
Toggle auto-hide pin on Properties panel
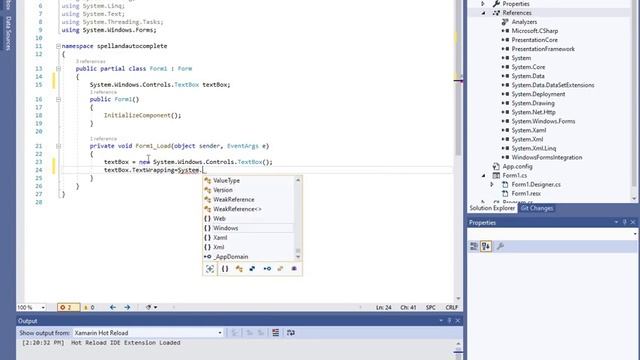[624, 222]
